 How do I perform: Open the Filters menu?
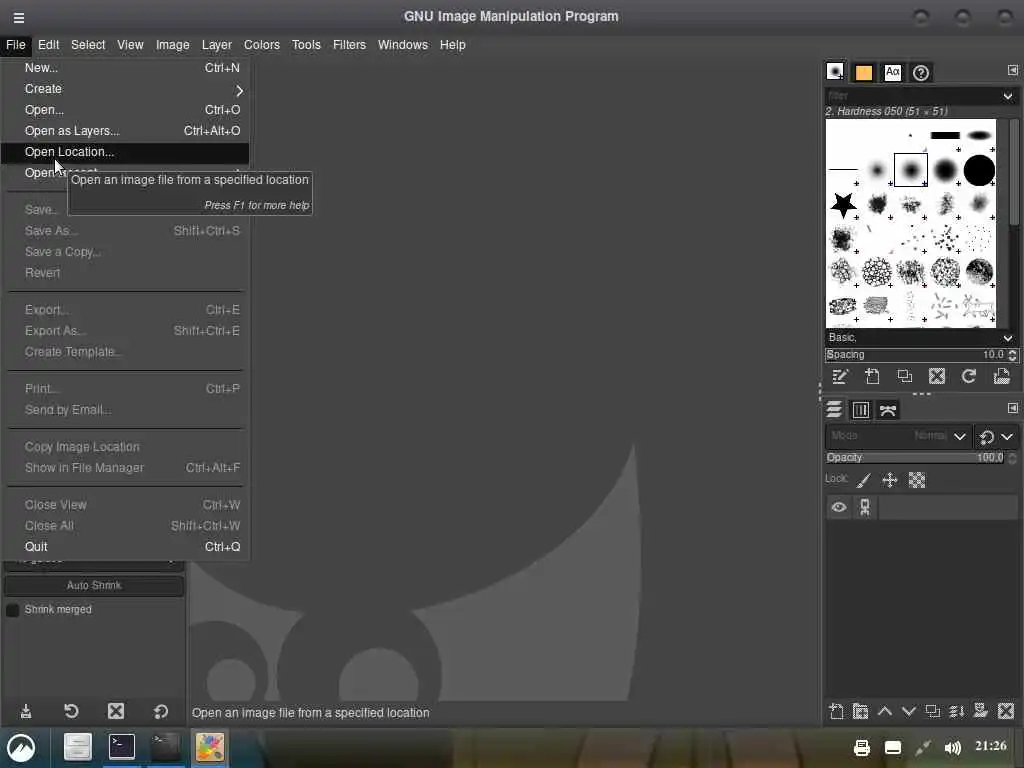pyautogui.click(x=349, y=45)
